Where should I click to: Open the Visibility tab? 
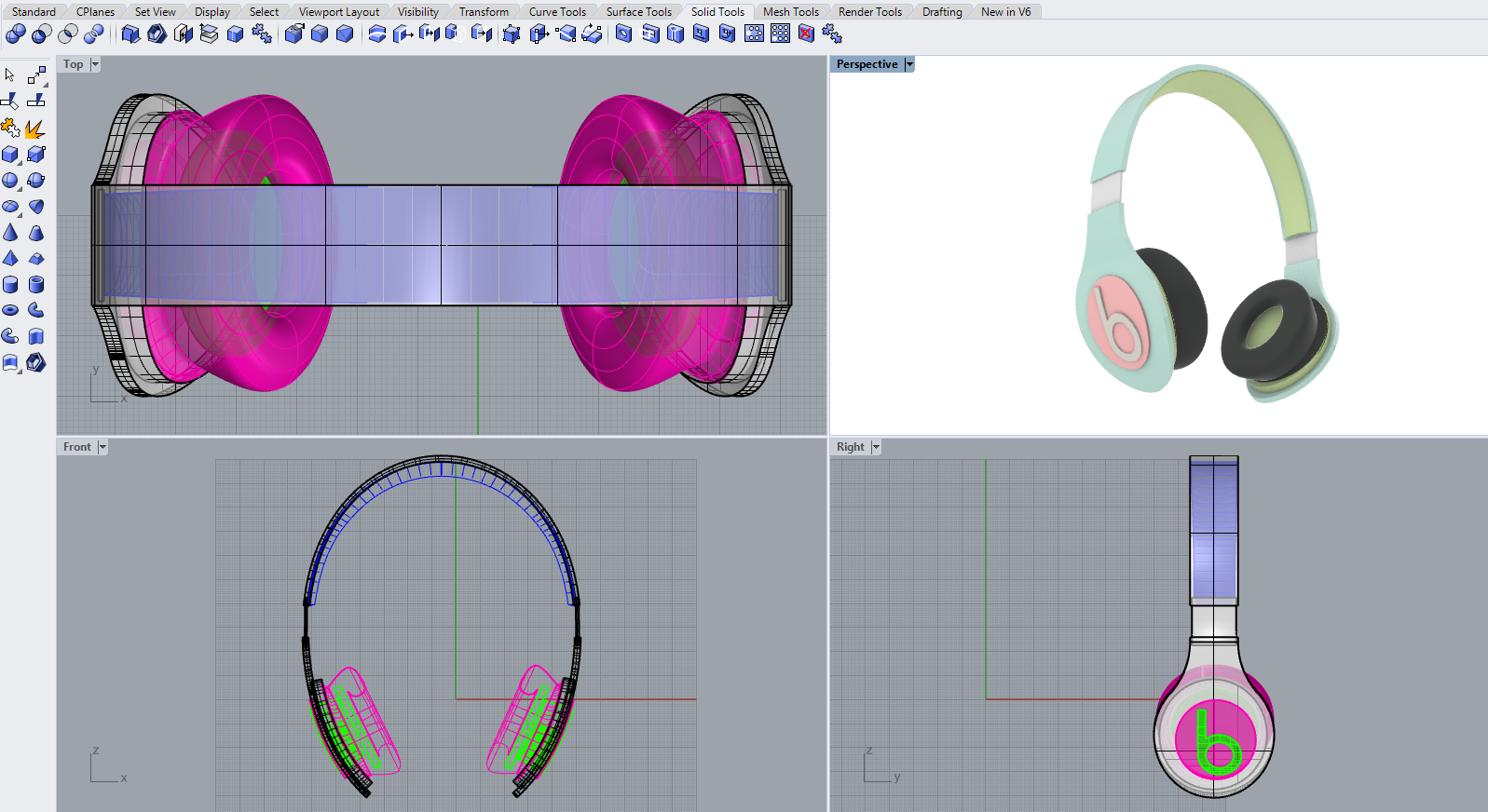coord(418,12)
